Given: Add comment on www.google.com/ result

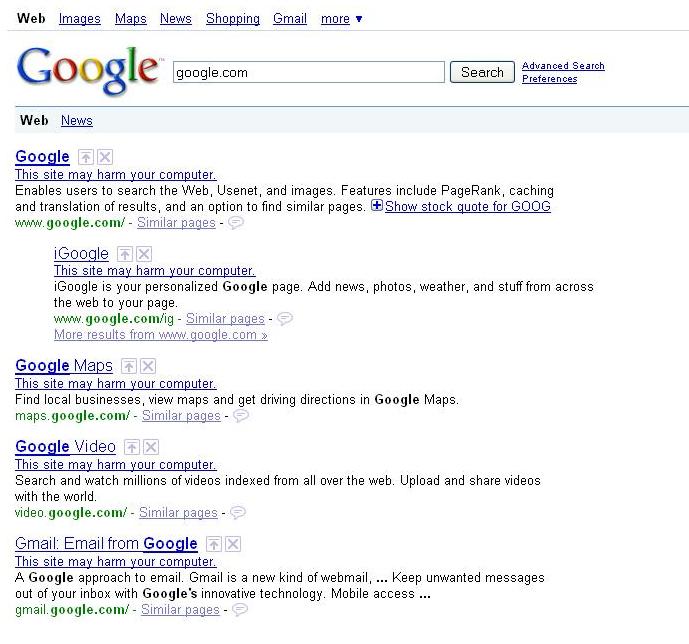Looking at the screenshot, I should click(x=236, y=223).
